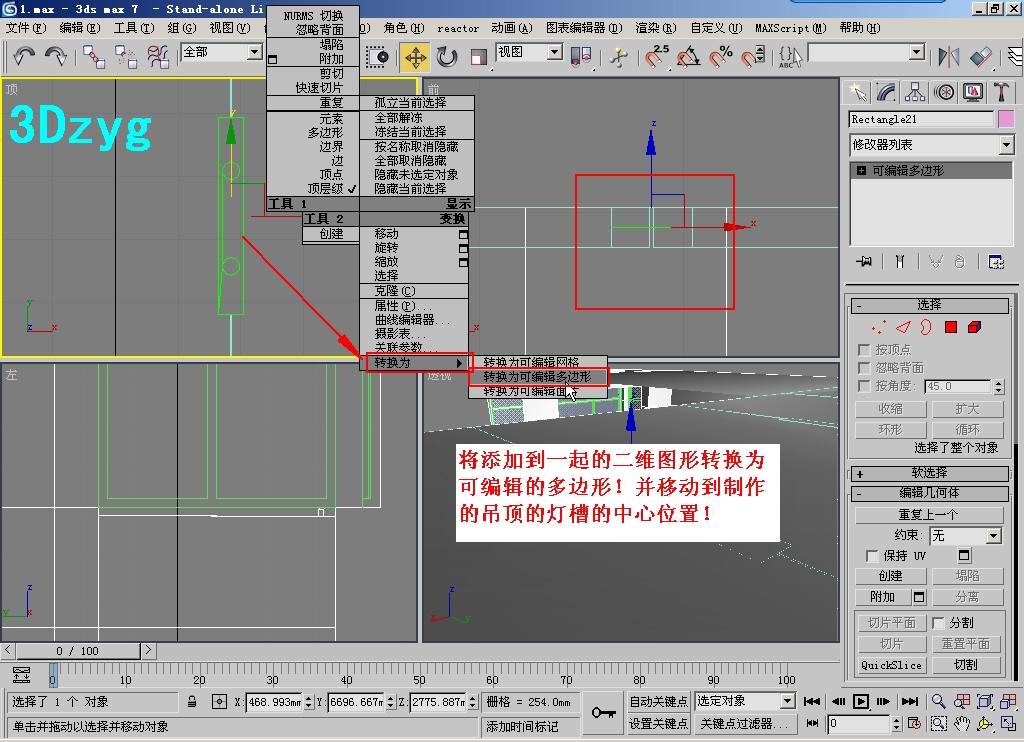Click the 附加 attach button
Screen dimensions: 1024x742
[882, 597]
